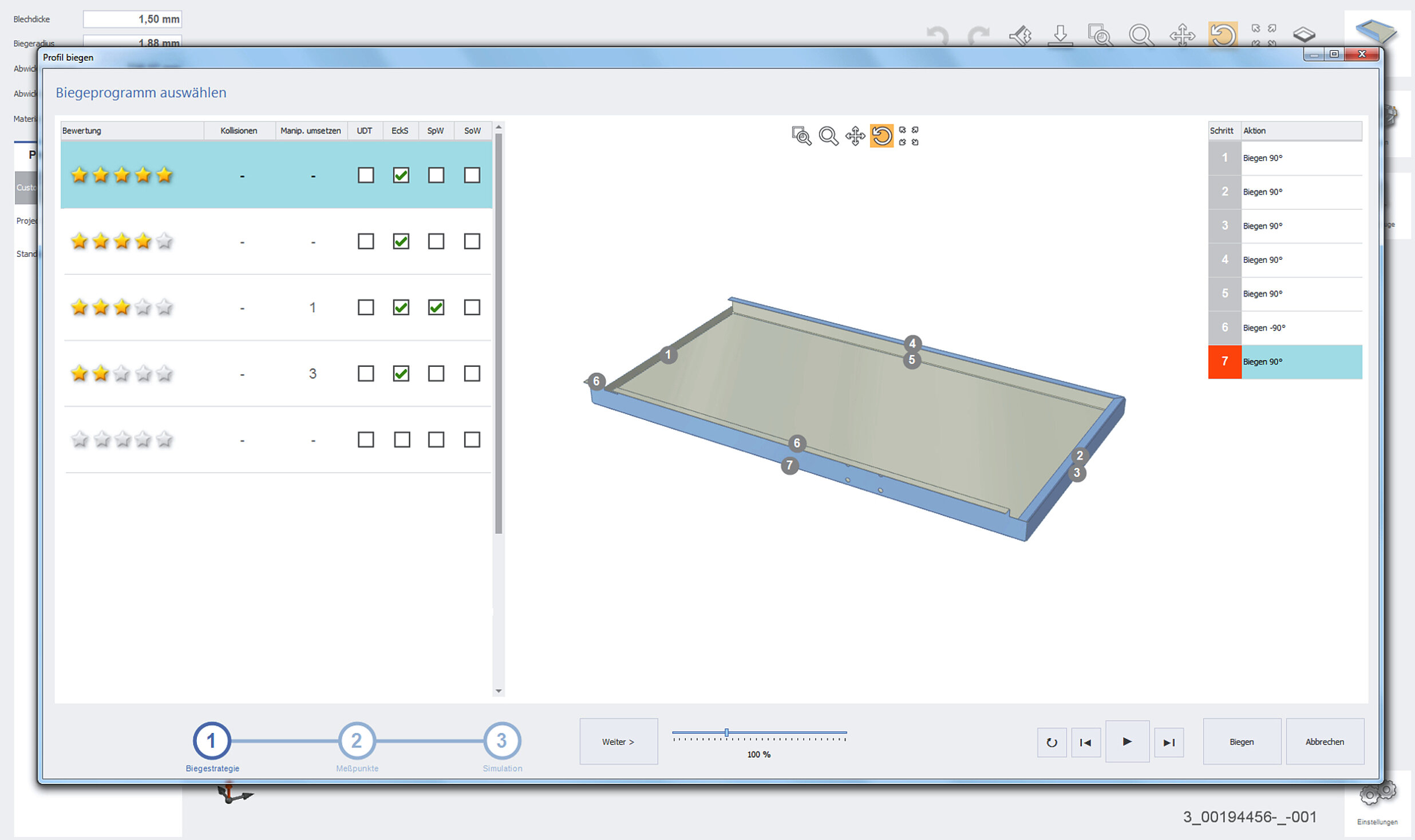
Task: Jump to the last bending step
Action: [x=1168, y=742]
